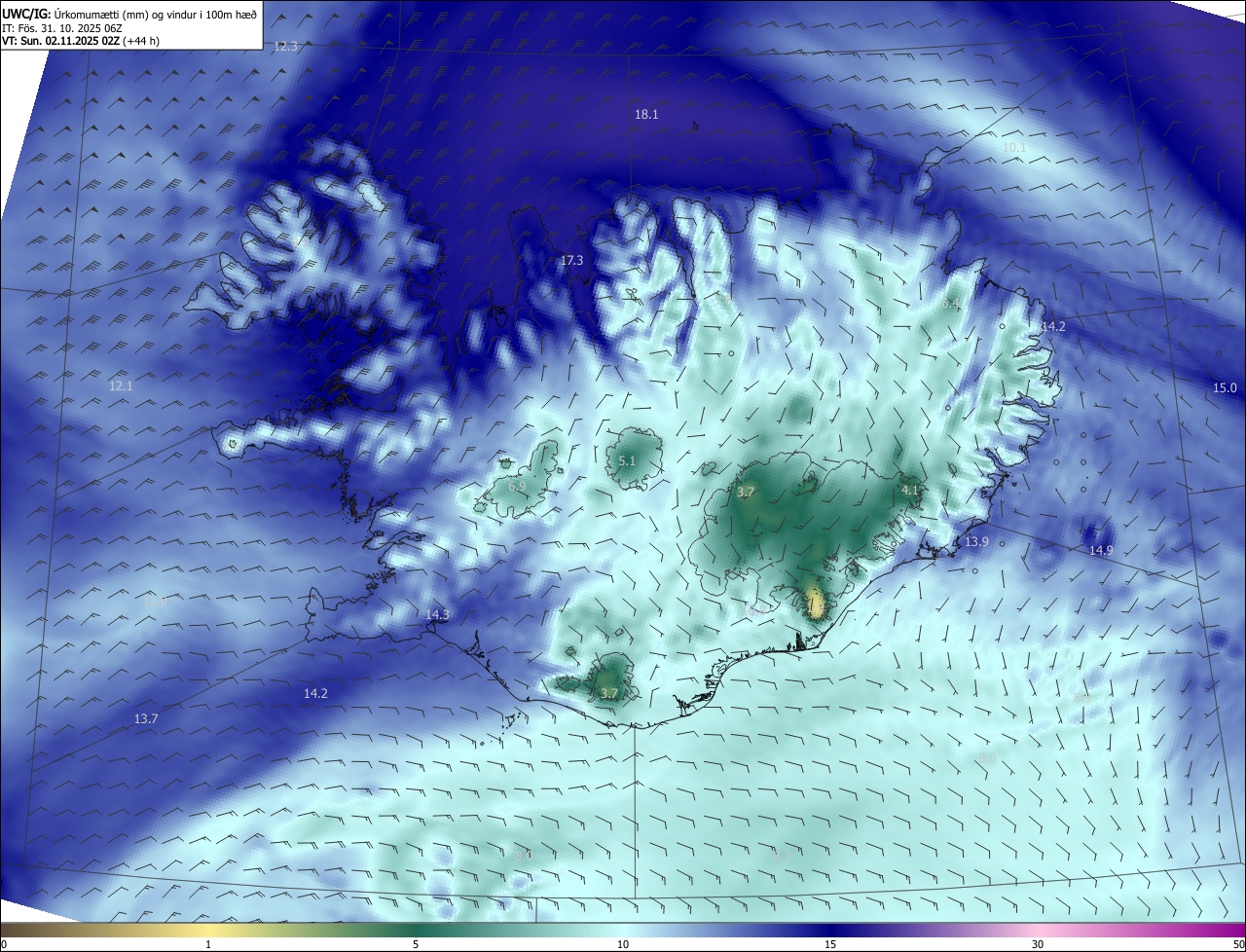
Task: Click the 15.0 value at the right edge
Action: (1225, 387)
